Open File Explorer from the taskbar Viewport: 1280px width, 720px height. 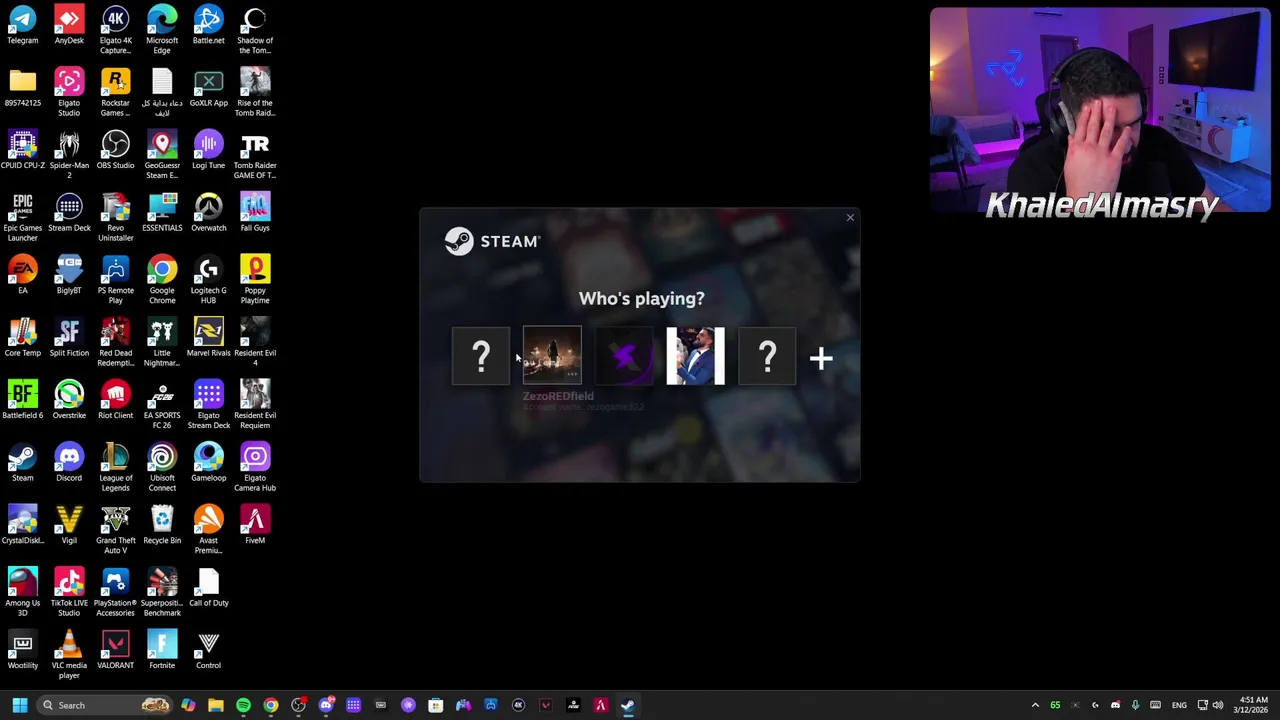pyautogui.click(x=216, y=705)
